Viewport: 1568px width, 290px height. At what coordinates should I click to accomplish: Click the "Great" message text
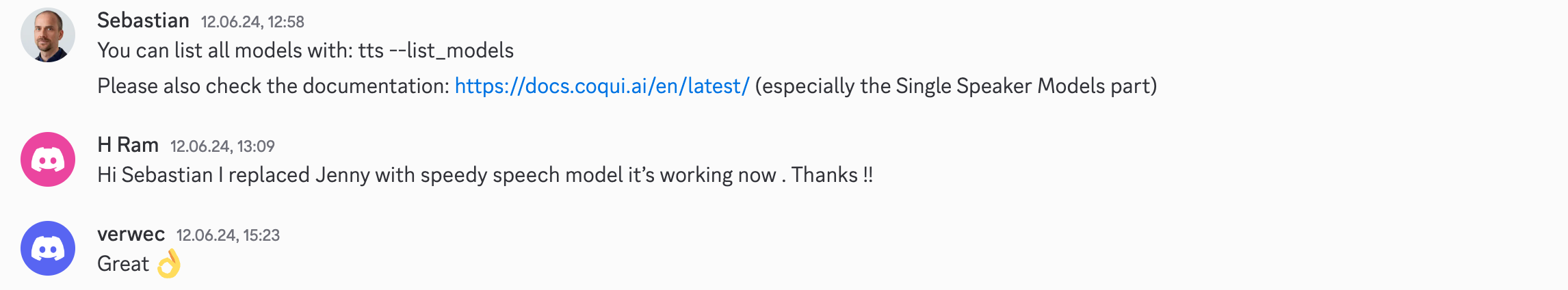tap(123, 264)
